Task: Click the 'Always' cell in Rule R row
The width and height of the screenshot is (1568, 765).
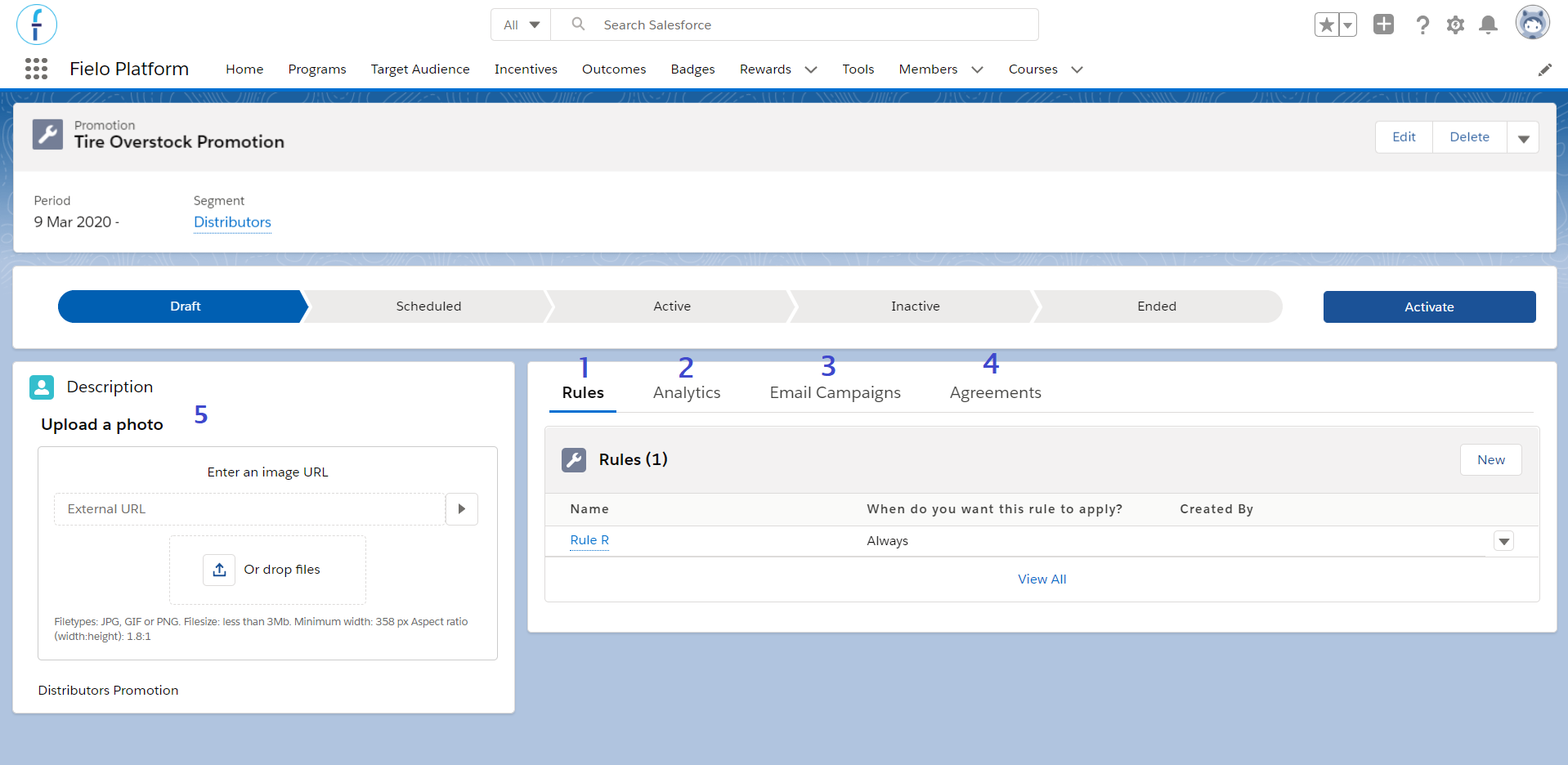Action: [x=887, y=541]
